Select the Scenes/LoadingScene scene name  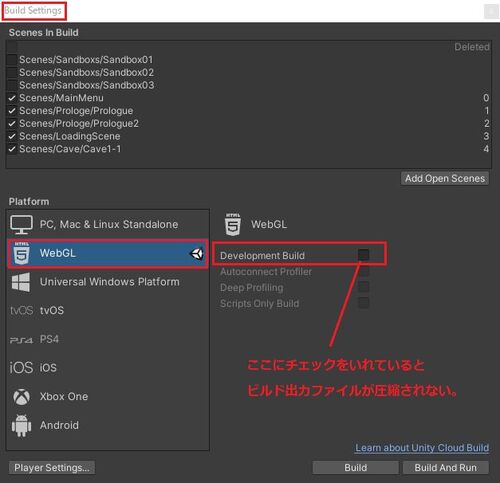70,136
